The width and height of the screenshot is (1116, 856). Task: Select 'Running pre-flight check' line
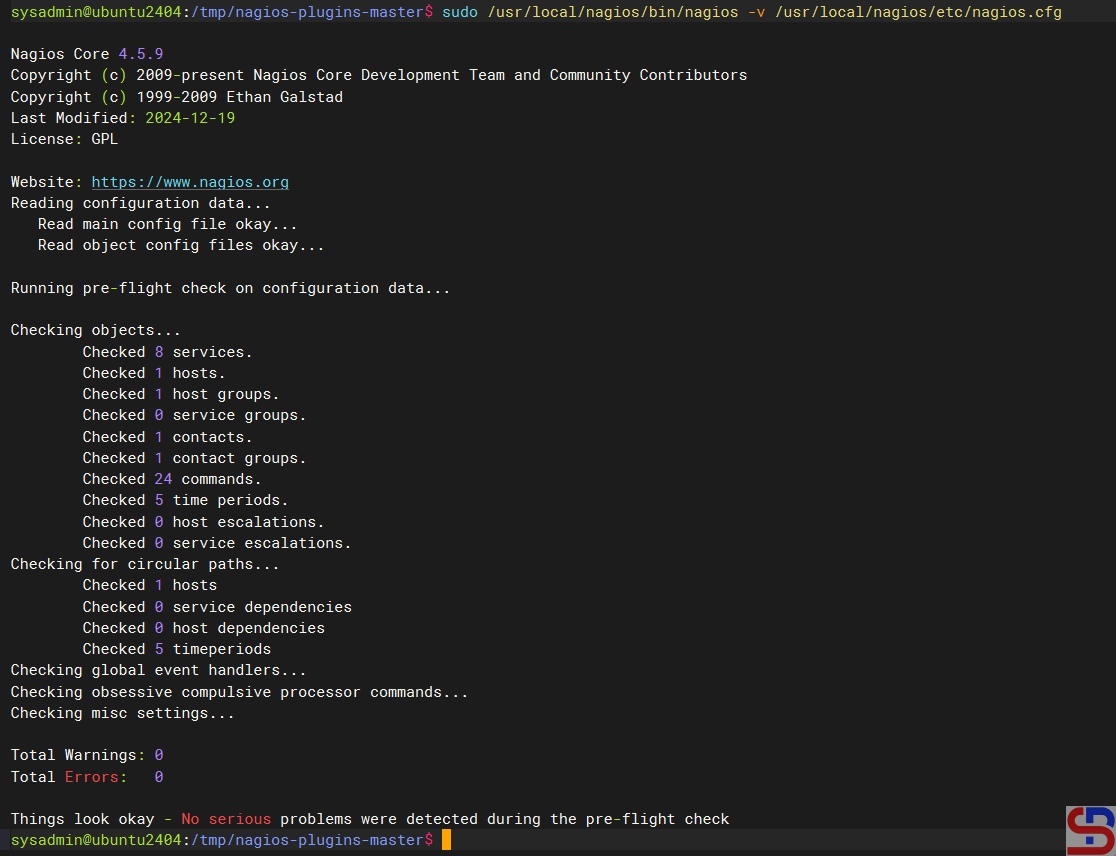point(230,288)
